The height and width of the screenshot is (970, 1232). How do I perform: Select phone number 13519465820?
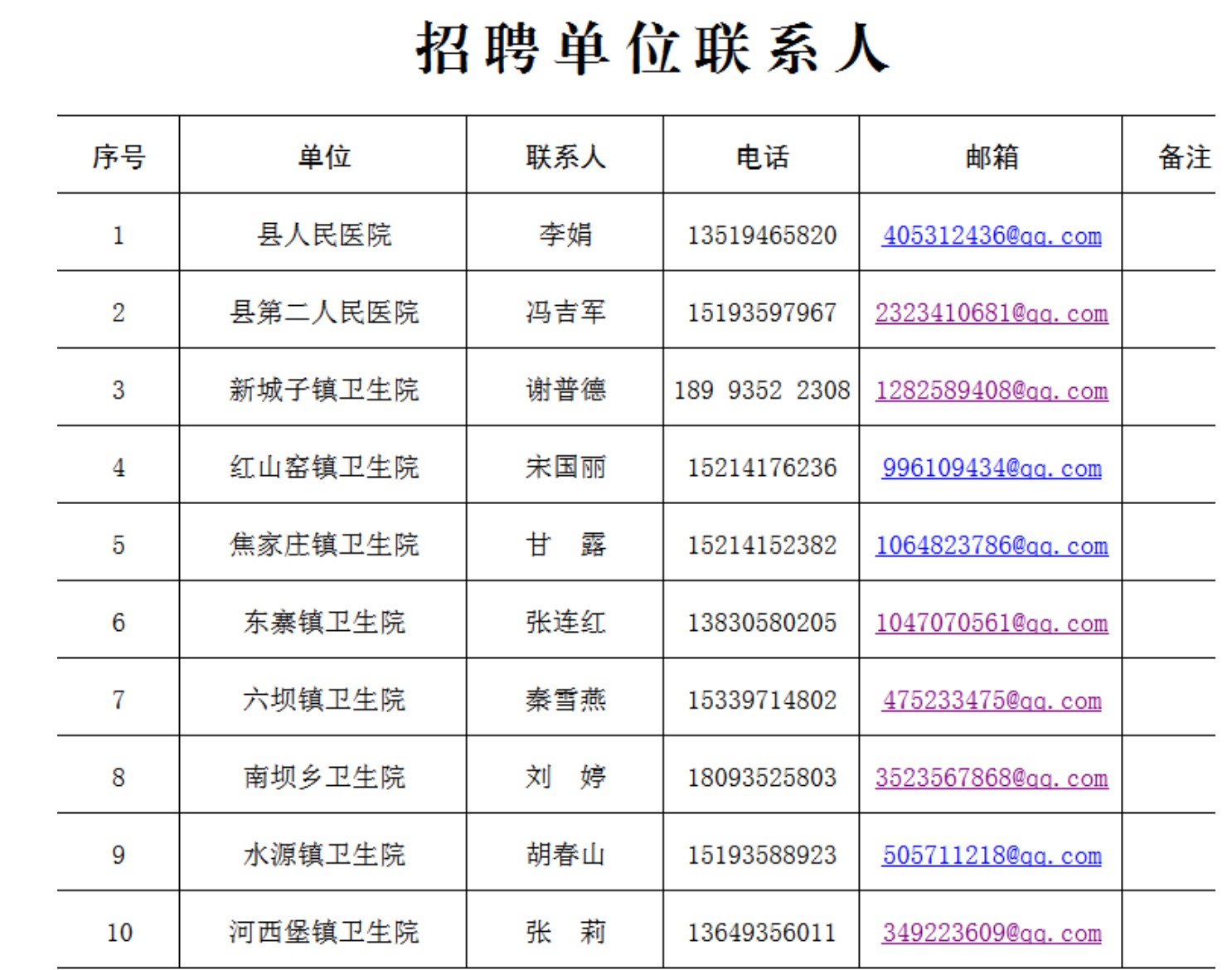coord(762,235)
